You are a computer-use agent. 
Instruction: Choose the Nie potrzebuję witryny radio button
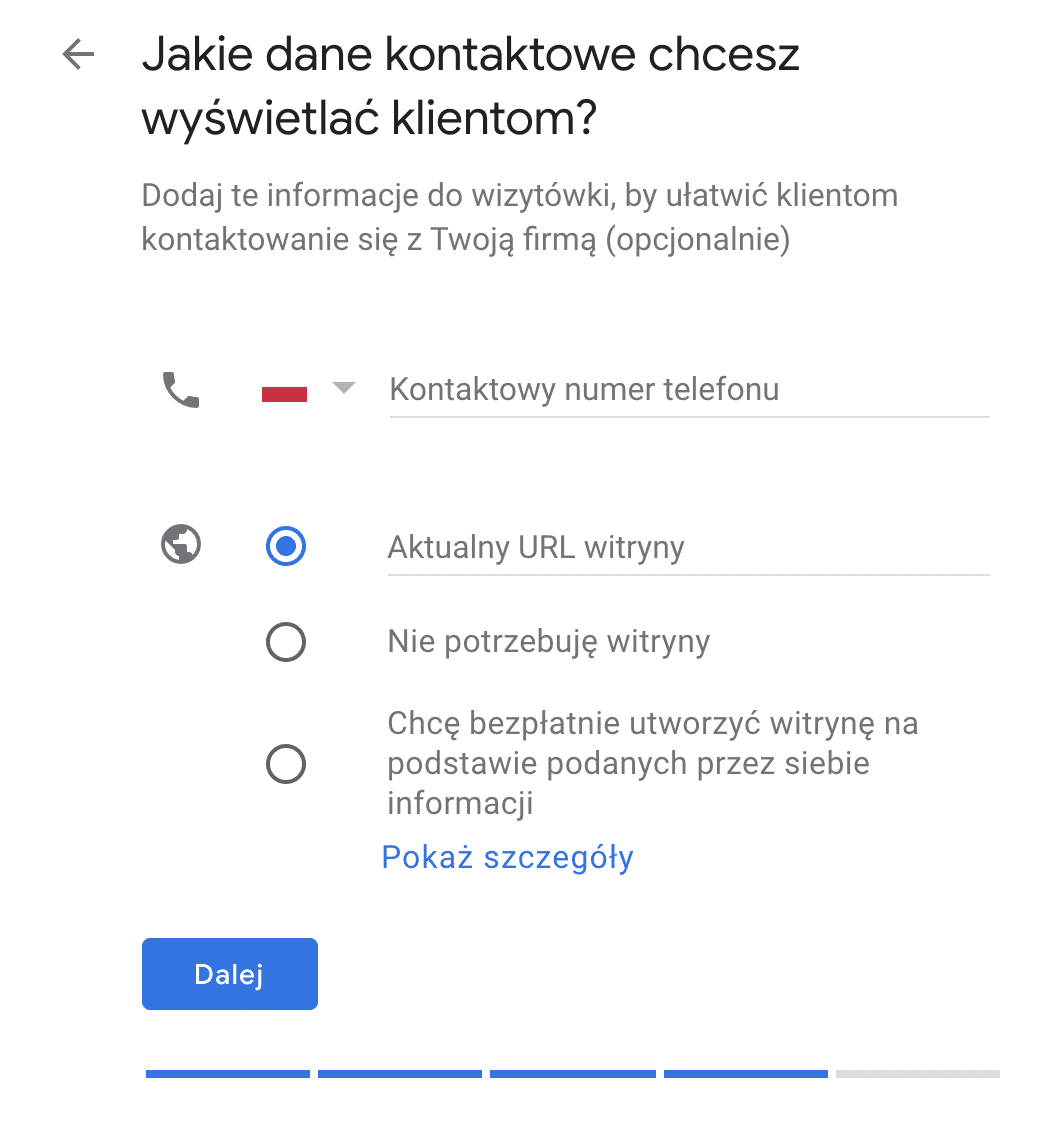pos(286,642)
